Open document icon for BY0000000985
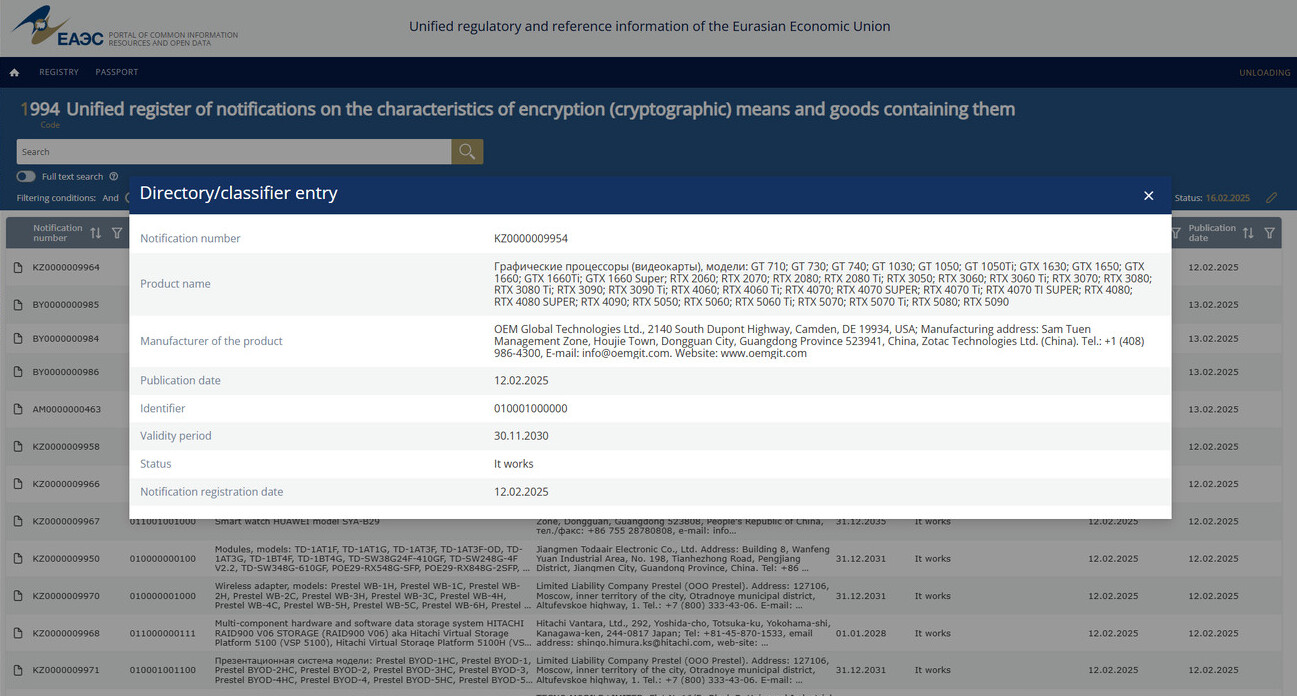This screenshot has height=696, width=1297. click(18, 305)
